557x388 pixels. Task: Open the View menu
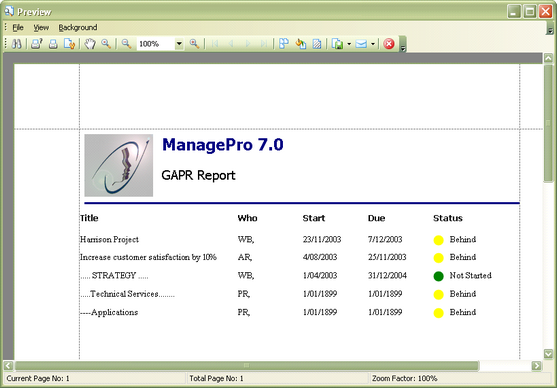point(41,27)
